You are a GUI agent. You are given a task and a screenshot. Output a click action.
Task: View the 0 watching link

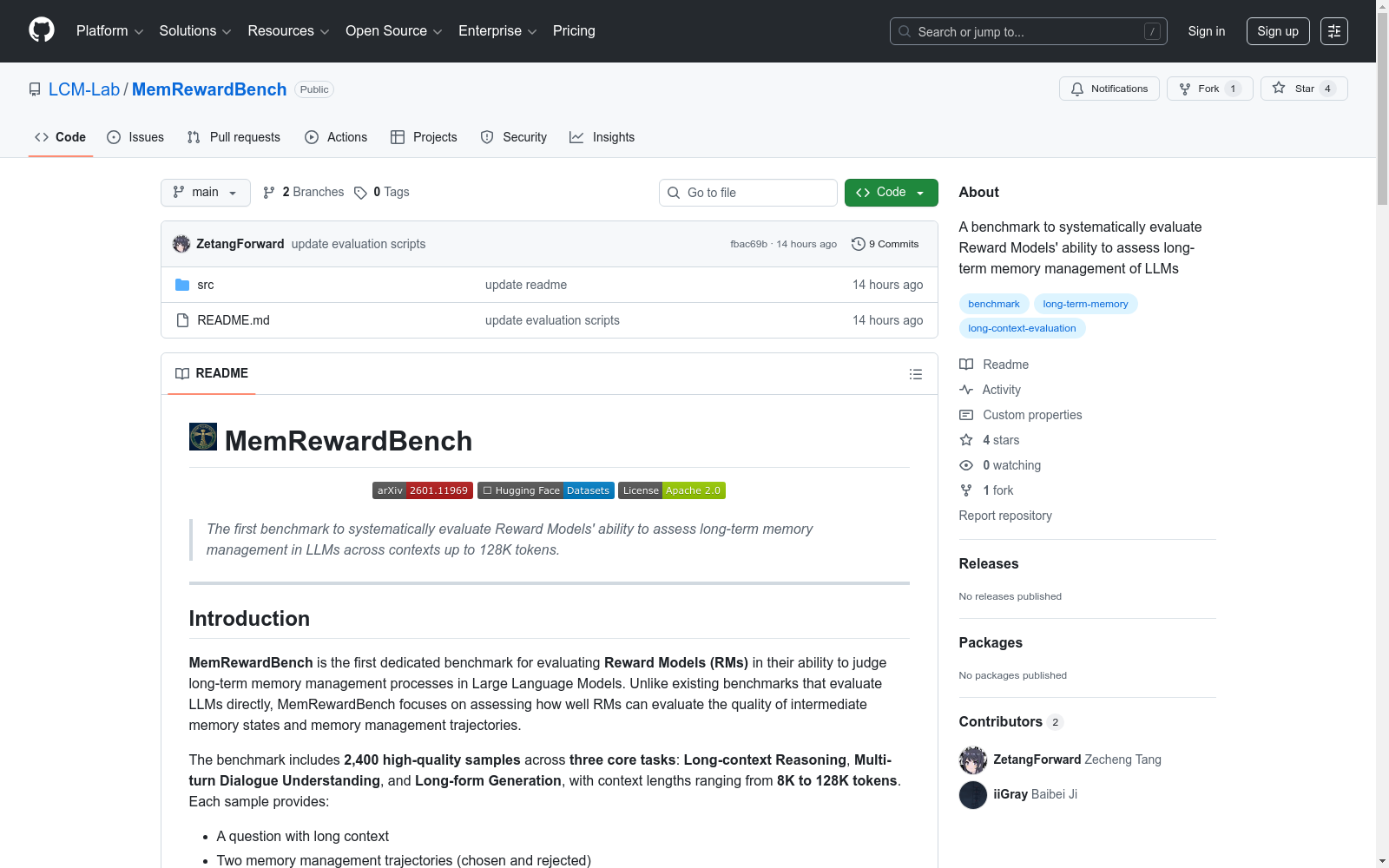click(x=1000, y=465)
